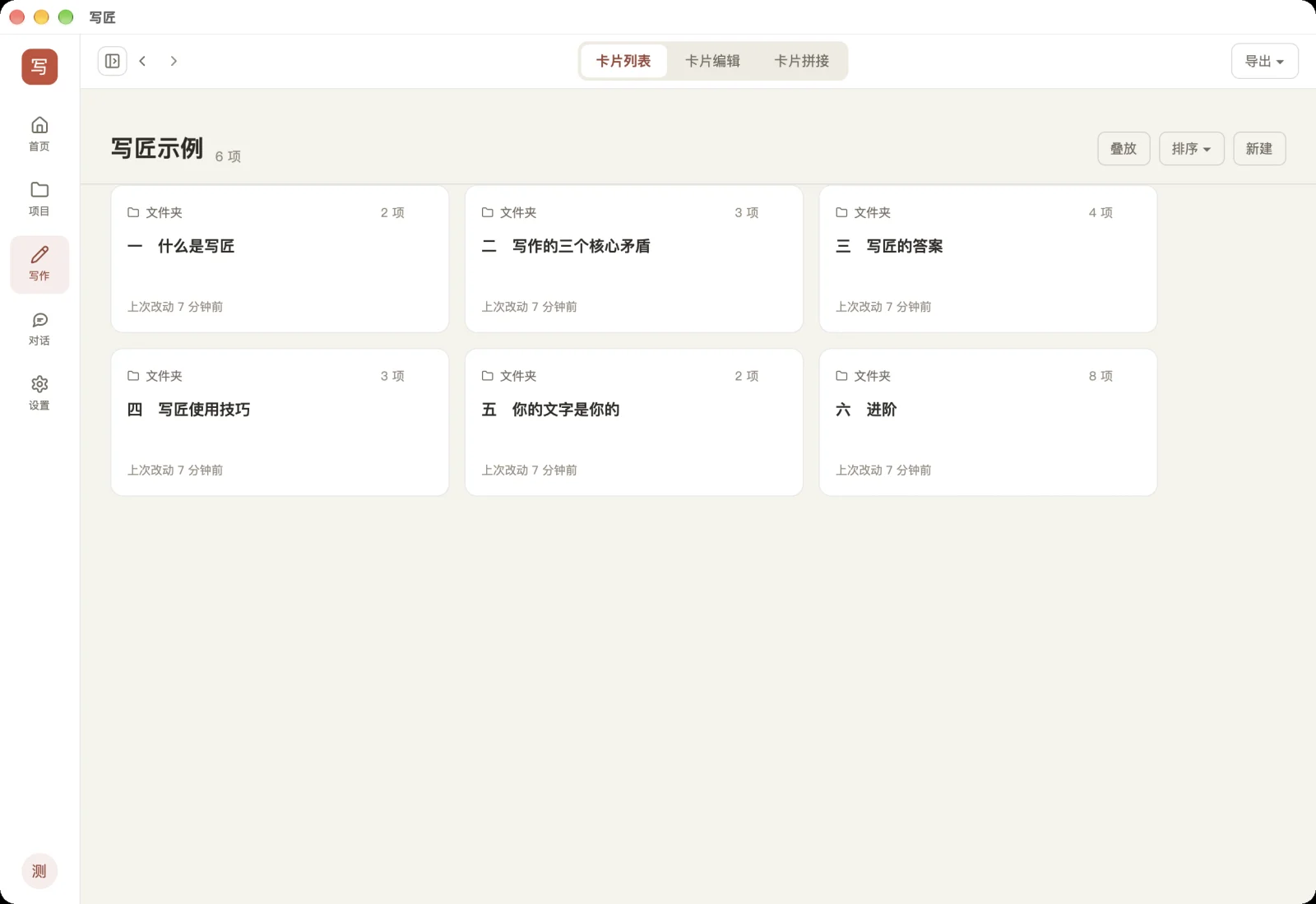Open the 排序 sort dropdown
Screen dimensions: 1316x904
(x=1191, y=149)
